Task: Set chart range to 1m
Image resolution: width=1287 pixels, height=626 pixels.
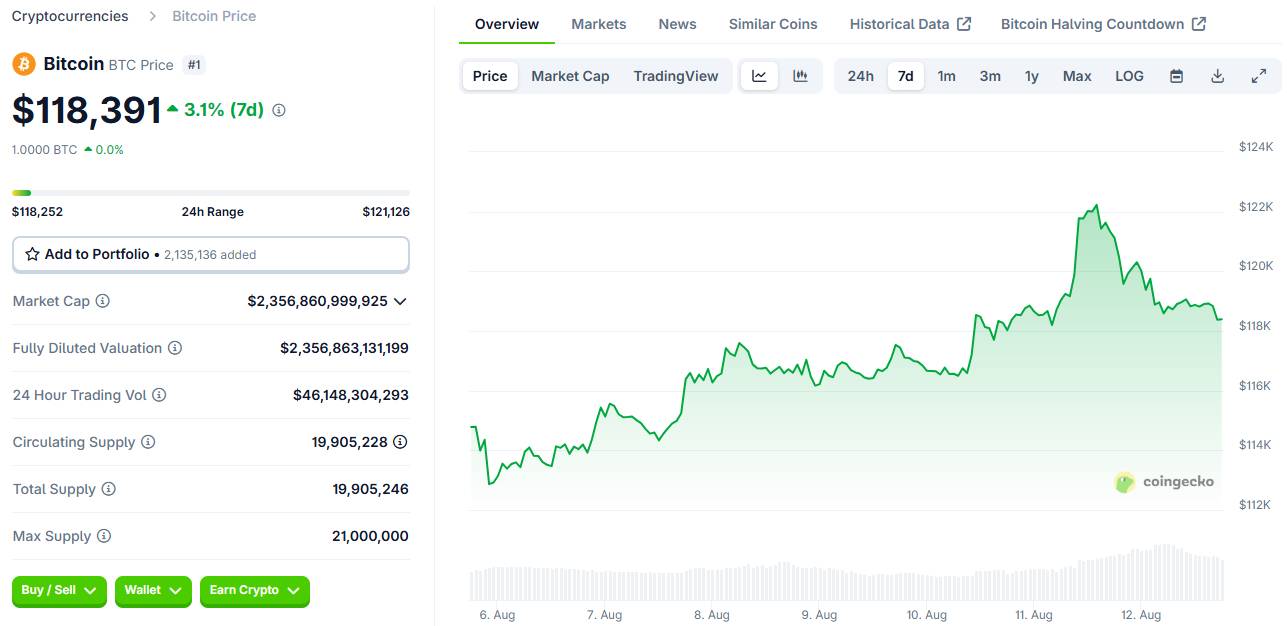Action: click(x=946, y=76)
